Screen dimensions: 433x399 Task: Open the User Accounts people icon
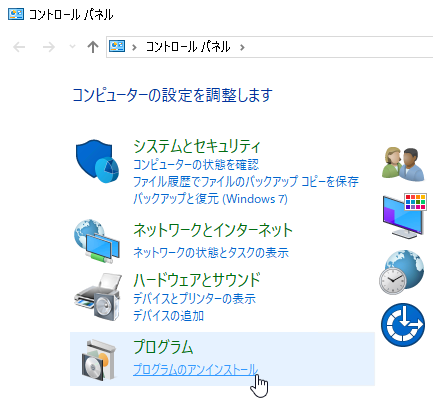click(x=403, y=164)
